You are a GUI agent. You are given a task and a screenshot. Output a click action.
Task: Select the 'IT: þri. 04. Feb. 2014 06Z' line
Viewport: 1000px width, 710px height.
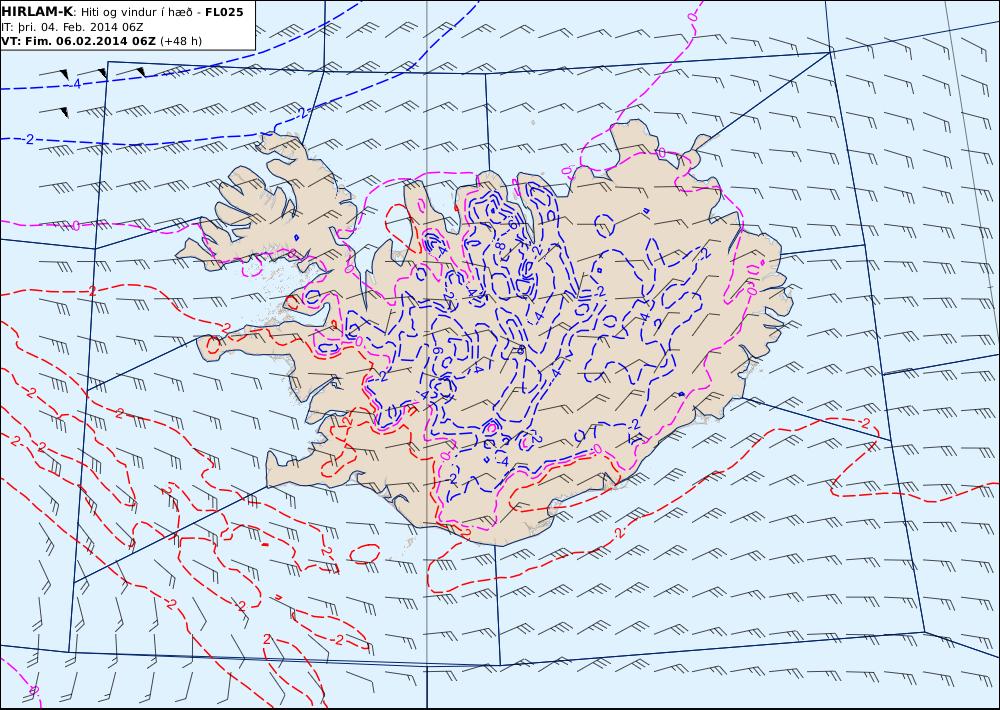point(72,27)
